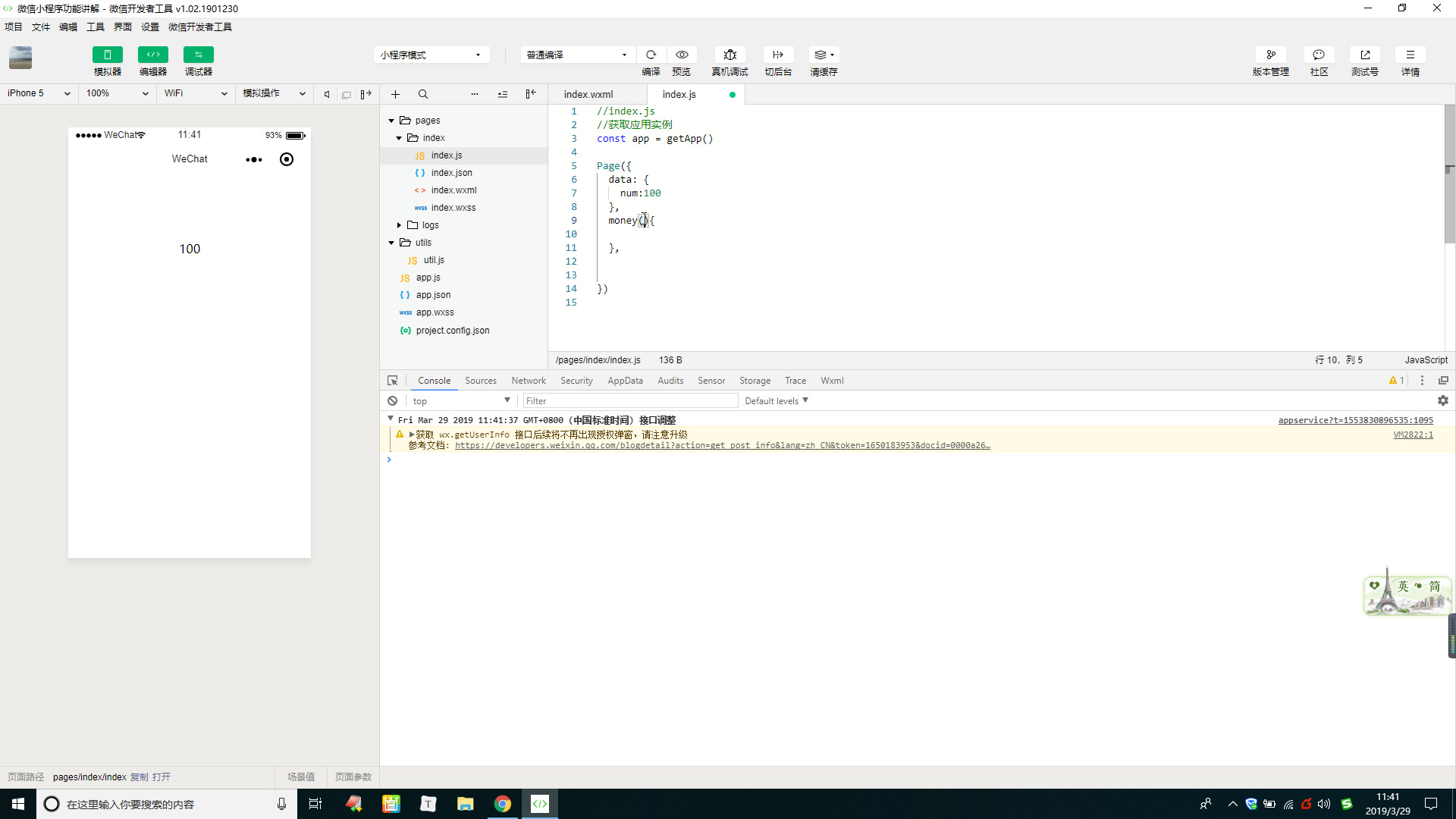Open version management icon

[x=1270, y=55]
